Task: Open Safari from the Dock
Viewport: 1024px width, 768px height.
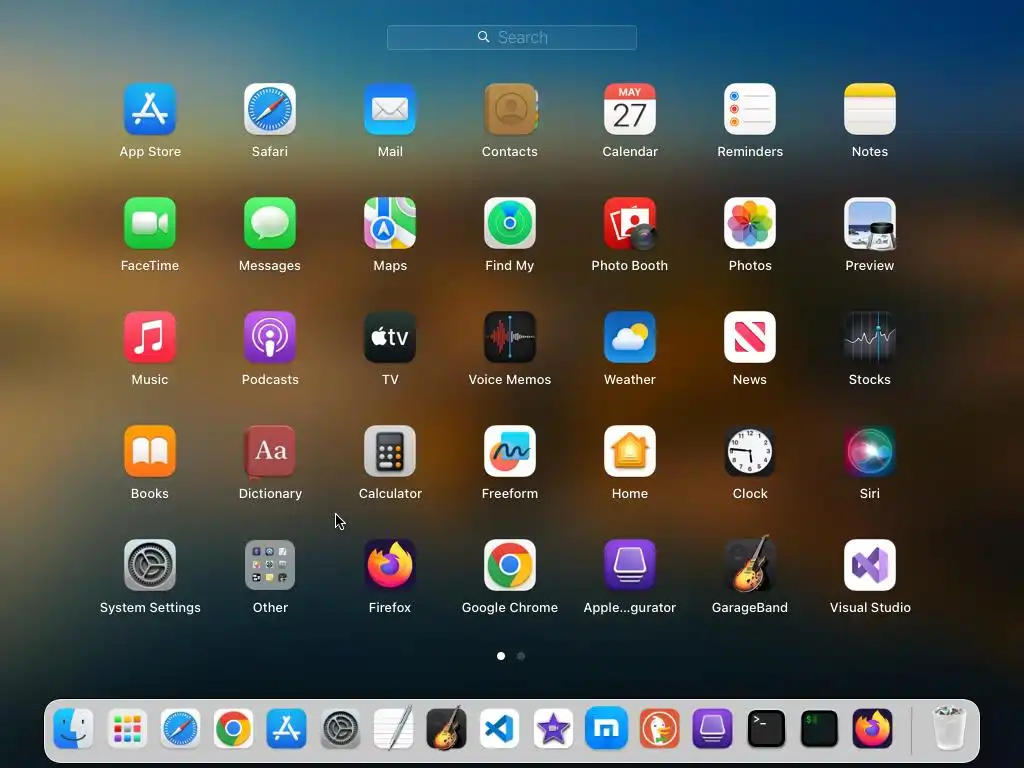Action: click(180, 728)
